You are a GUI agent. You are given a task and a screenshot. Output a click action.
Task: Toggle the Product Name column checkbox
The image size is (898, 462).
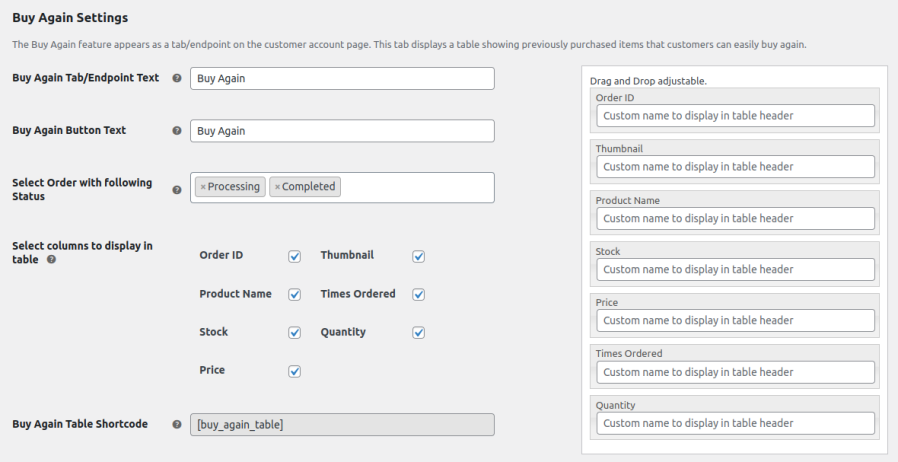click(x=294, y=294)
